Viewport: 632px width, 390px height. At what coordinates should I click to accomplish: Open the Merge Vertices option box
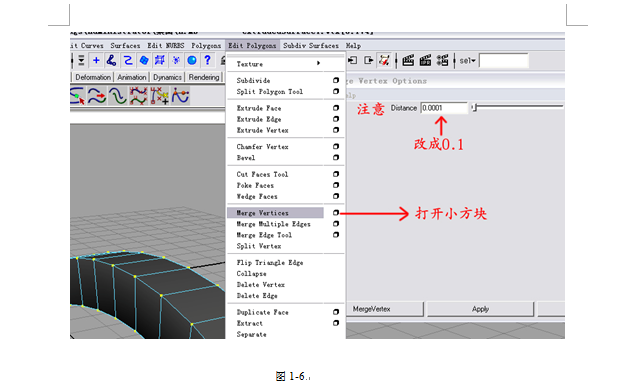(x=336, y=213)
